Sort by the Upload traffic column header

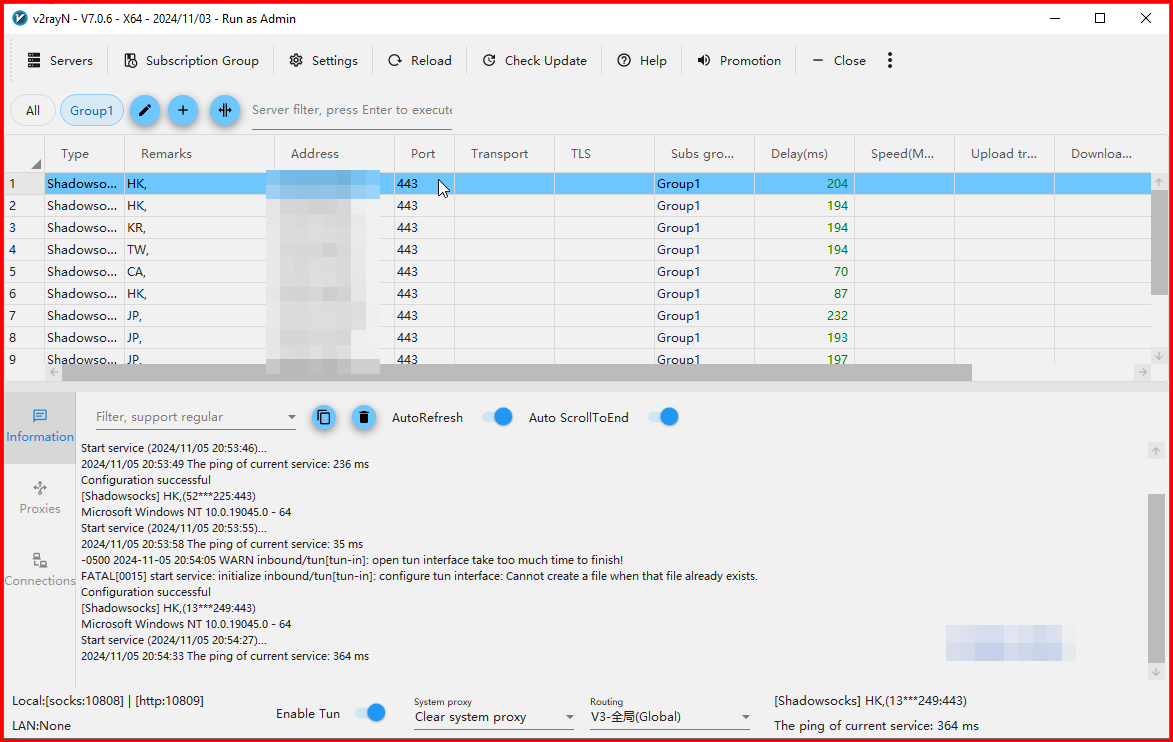1005,153
